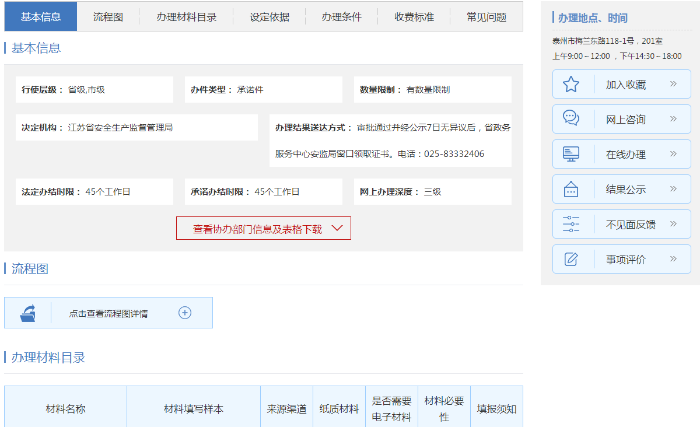Click the double arrow next to 在线办理
The height and width of the screenshot is (427, 700).
tap(673, 154)
